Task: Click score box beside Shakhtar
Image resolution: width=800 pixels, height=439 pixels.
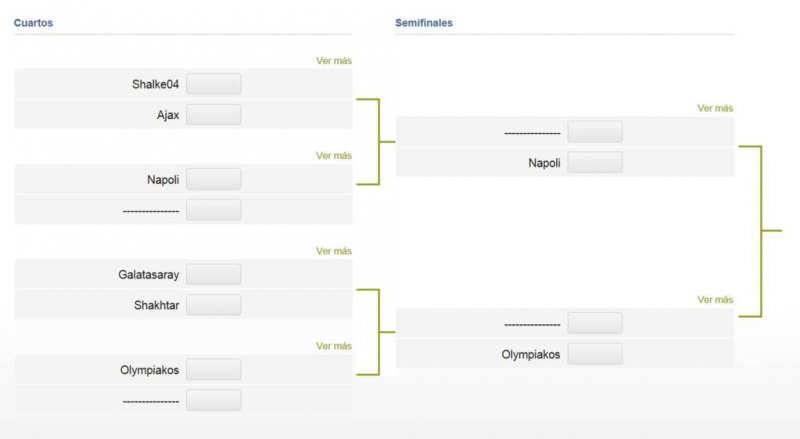Action: pos(214,305)
